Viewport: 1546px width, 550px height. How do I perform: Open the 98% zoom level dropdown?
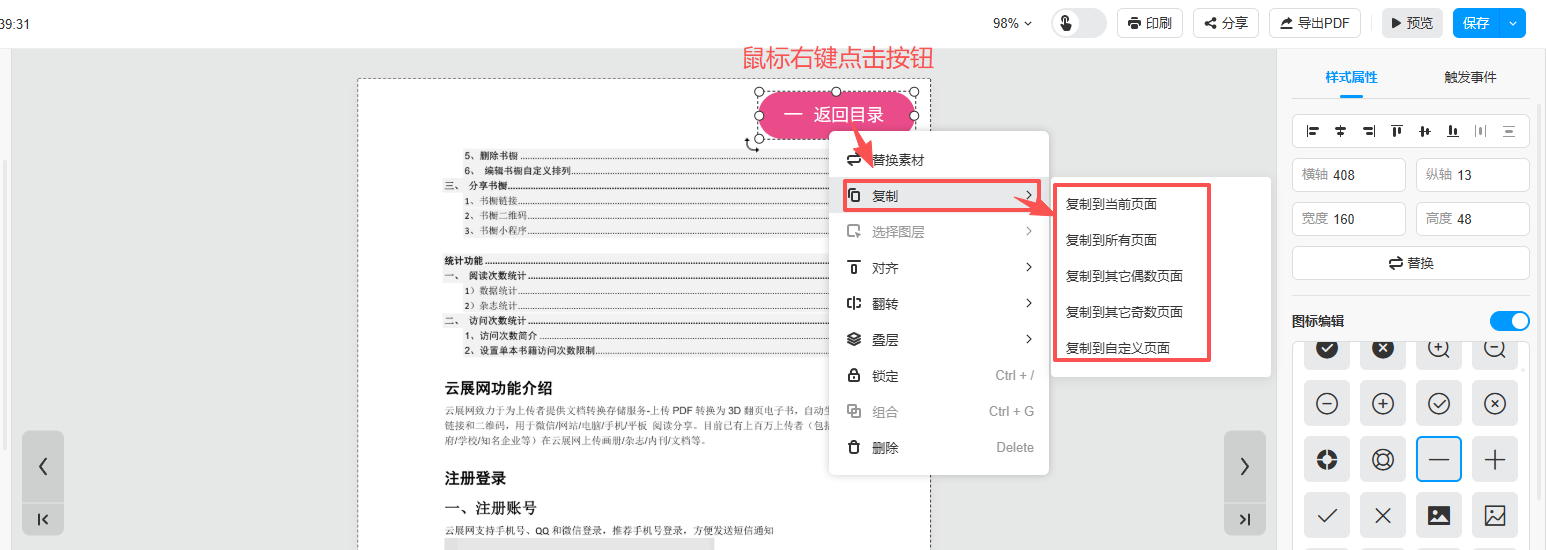pyautogui.click(x=1012, y=23)
